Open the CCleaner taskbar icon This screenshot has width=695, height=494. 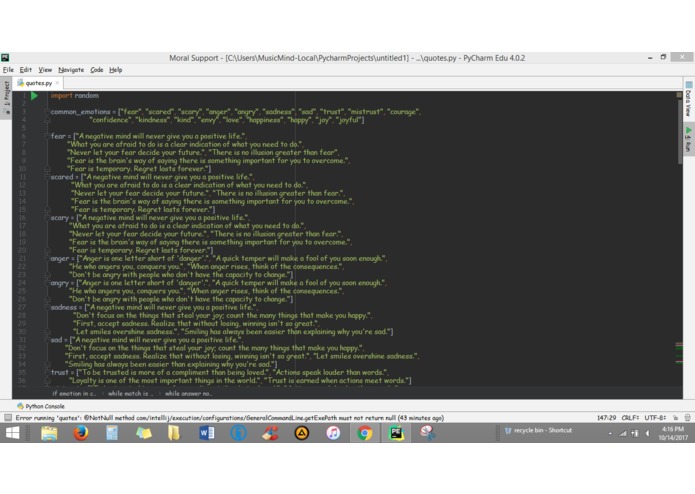point(270,433)
